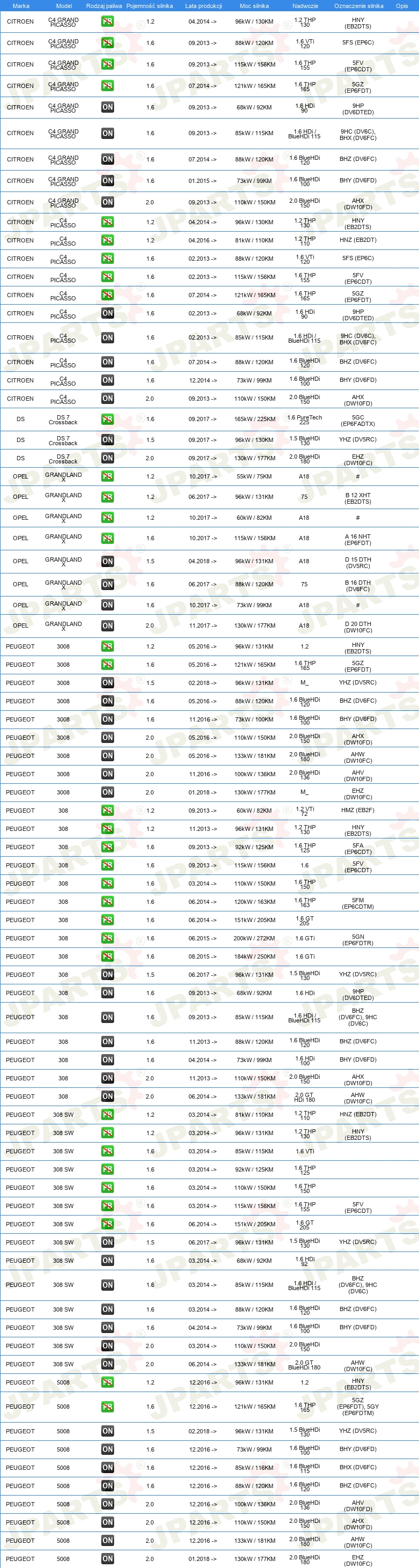Image resolution: width=419 pixels, height=1568 pixels.
Task: Click the Opis column header
Action: point(402,6)
